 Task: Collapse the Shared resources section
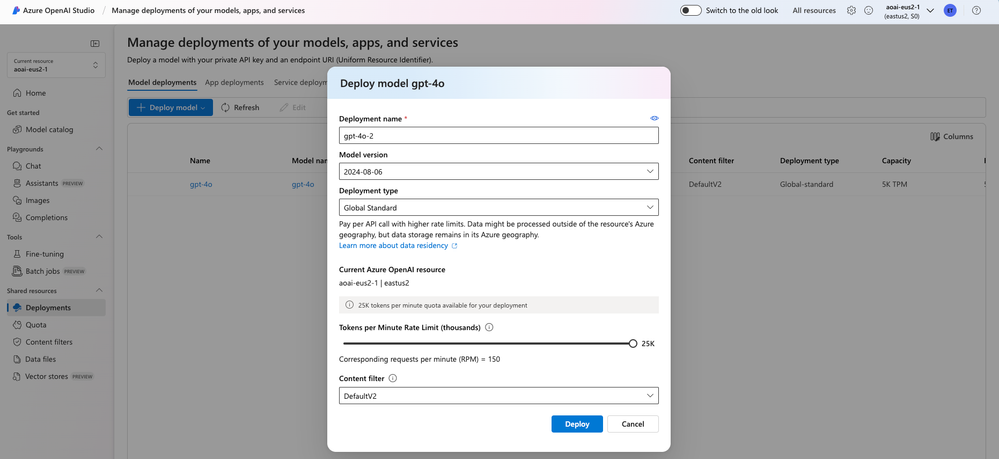99,291
